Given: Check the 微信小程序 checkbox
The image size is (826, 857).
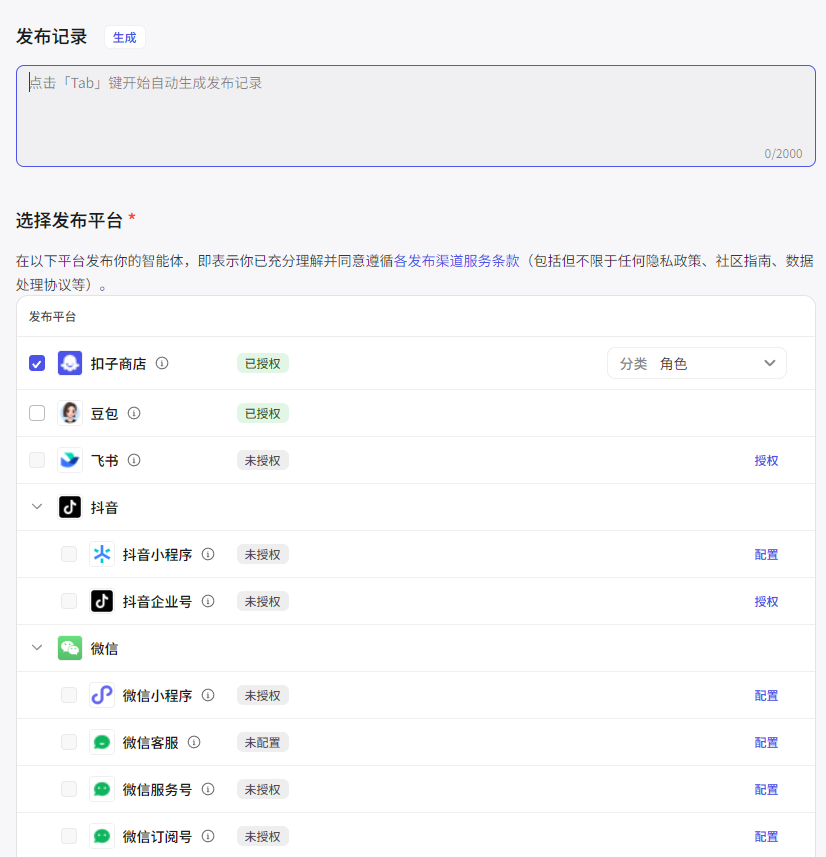Looking at the screenshot, I should point(69,695).
